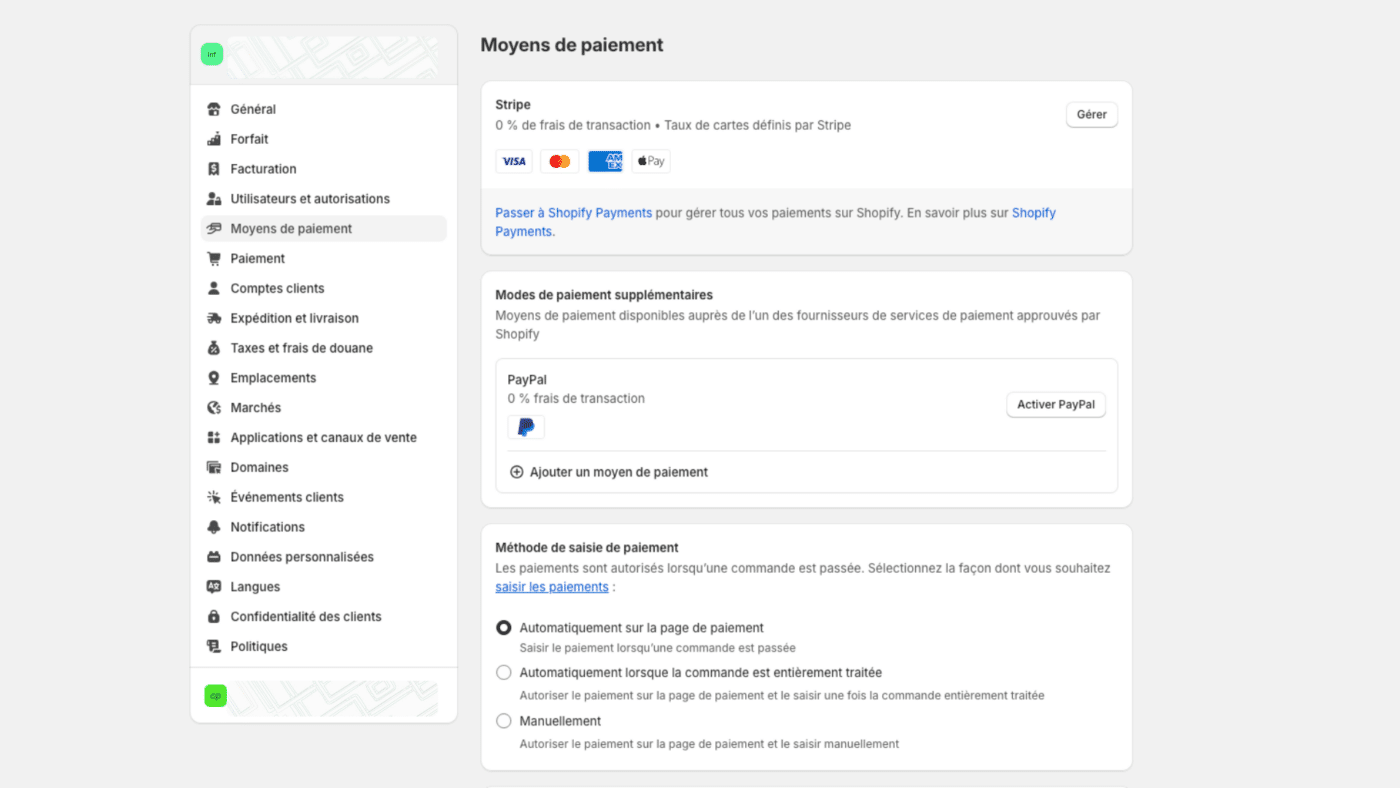
Task: Open Paiement settings label
Action: coord(258,258)
